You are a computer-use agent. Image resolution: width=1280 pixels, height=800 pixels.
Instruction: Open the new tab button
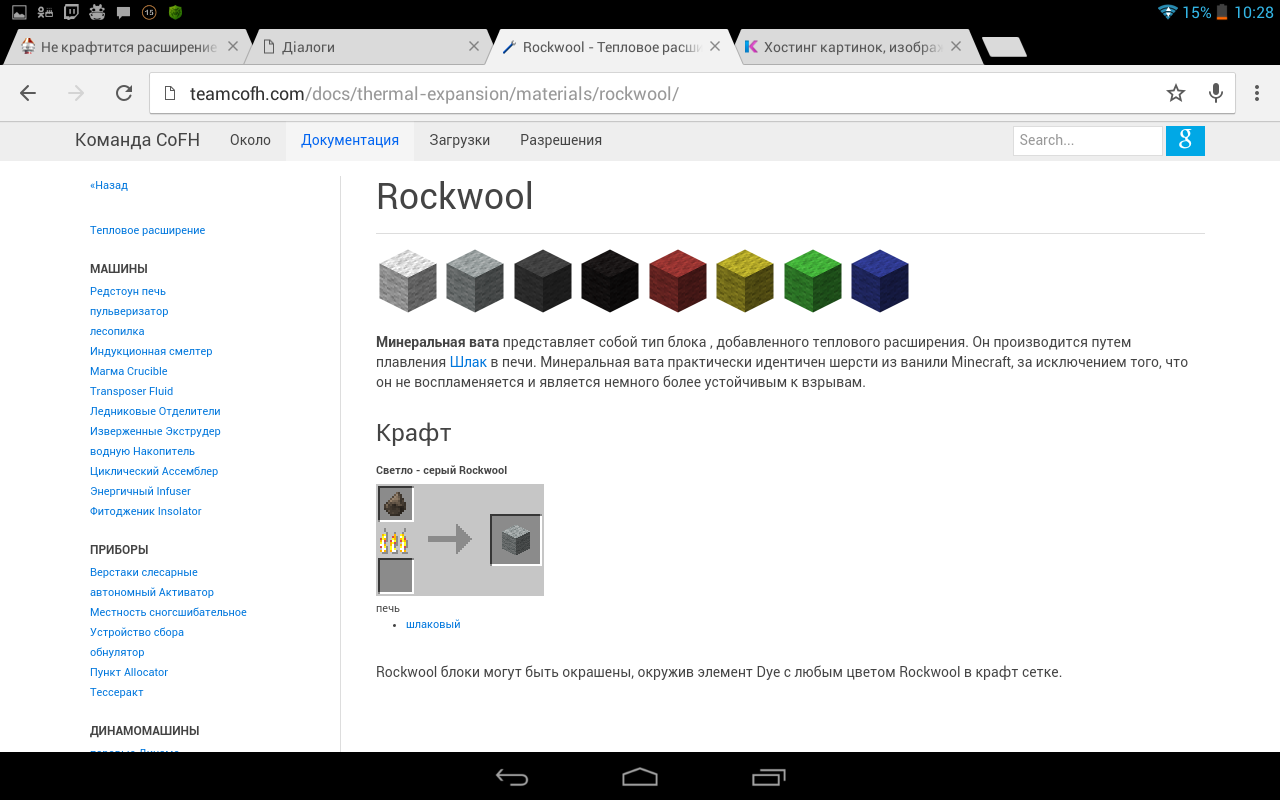tap(1004, 47)
